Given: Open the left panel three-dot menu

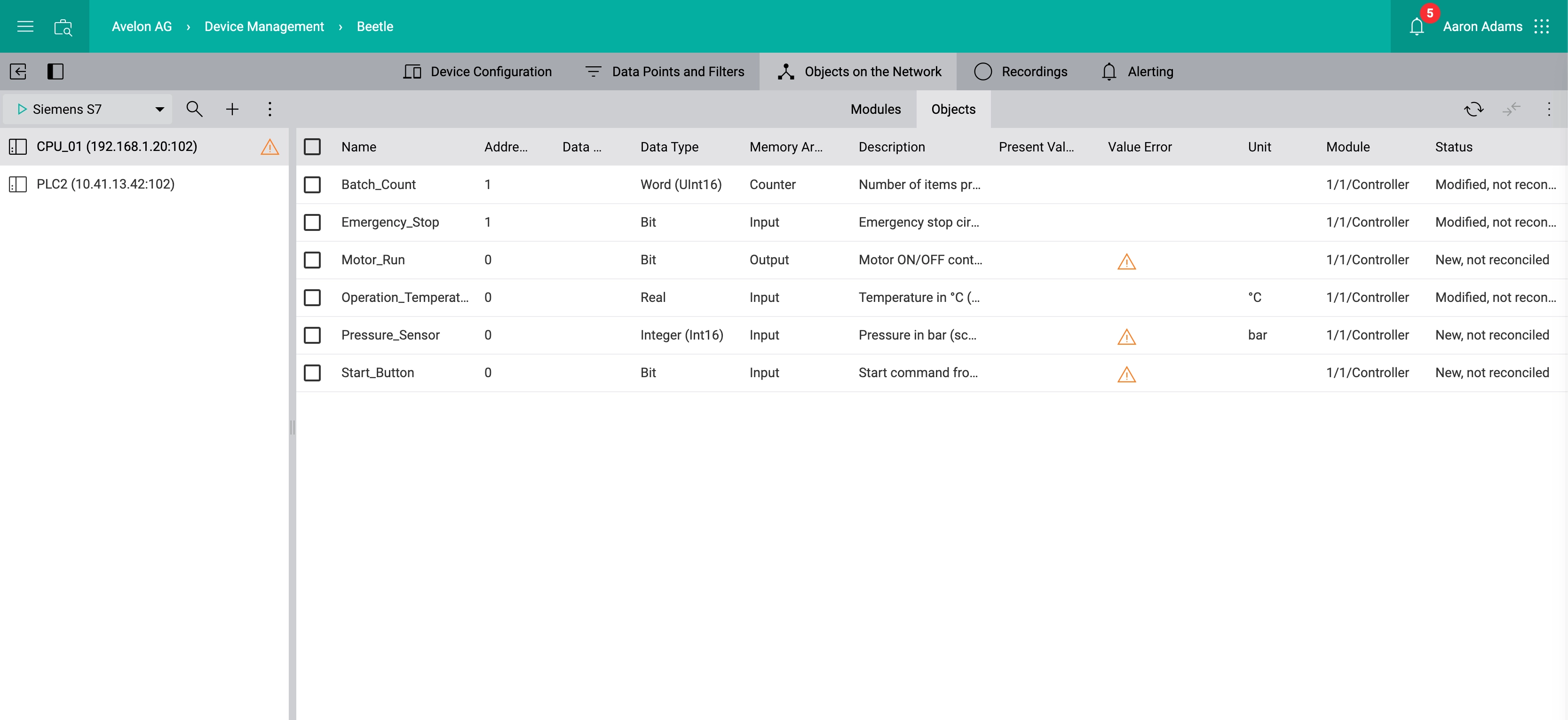Looking at the screenshot, I should tap(269, 109).
